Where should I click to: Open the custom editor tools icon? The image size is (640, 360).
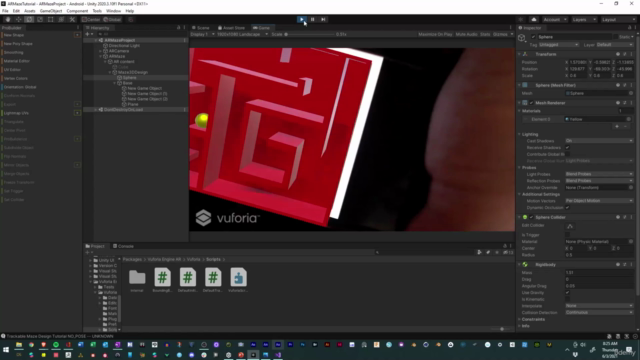point(72,19)
